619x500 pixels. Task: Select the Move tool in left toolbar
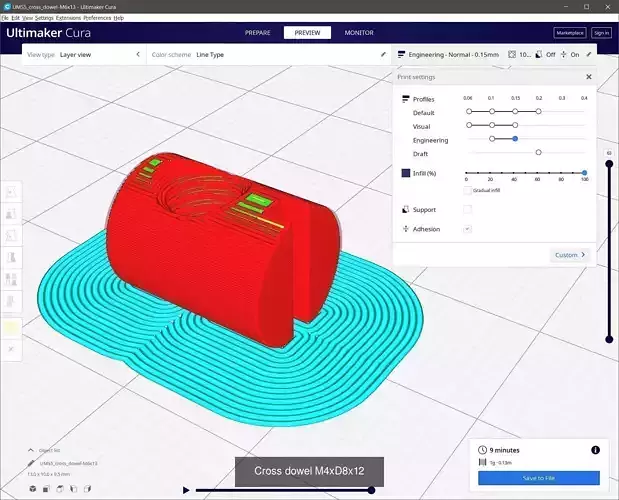(x=11, y=192)
